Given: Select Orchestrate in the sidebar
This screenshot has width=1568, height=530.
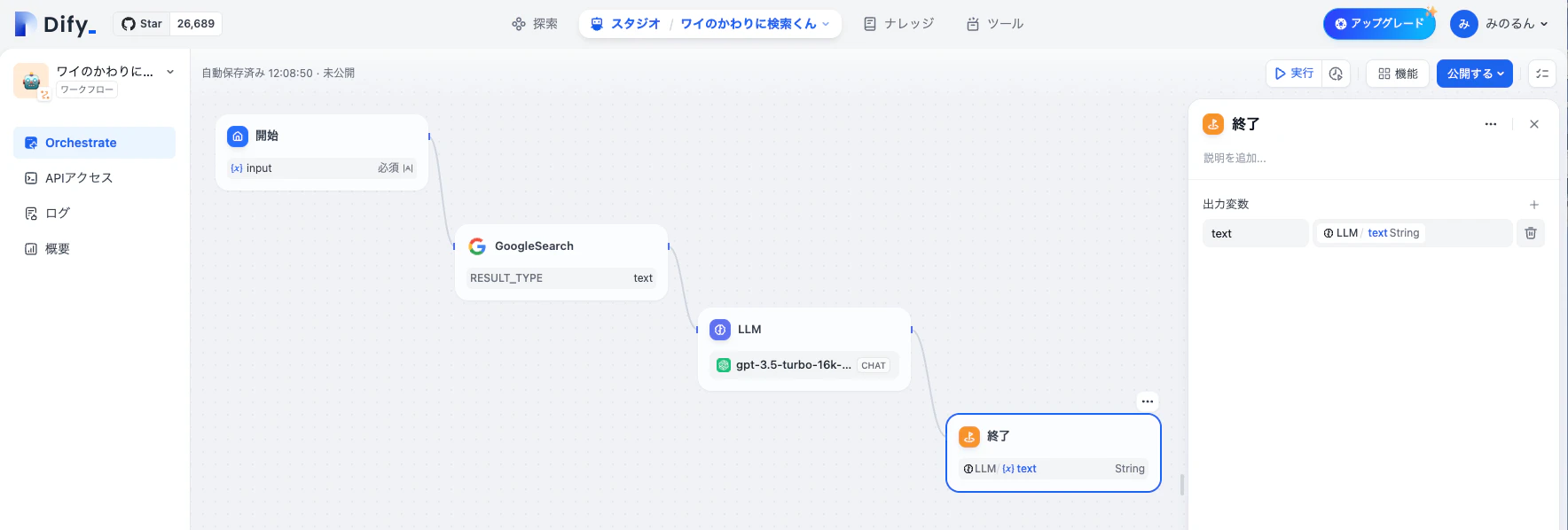Looking at the screenshot, I should pos(94,143).
